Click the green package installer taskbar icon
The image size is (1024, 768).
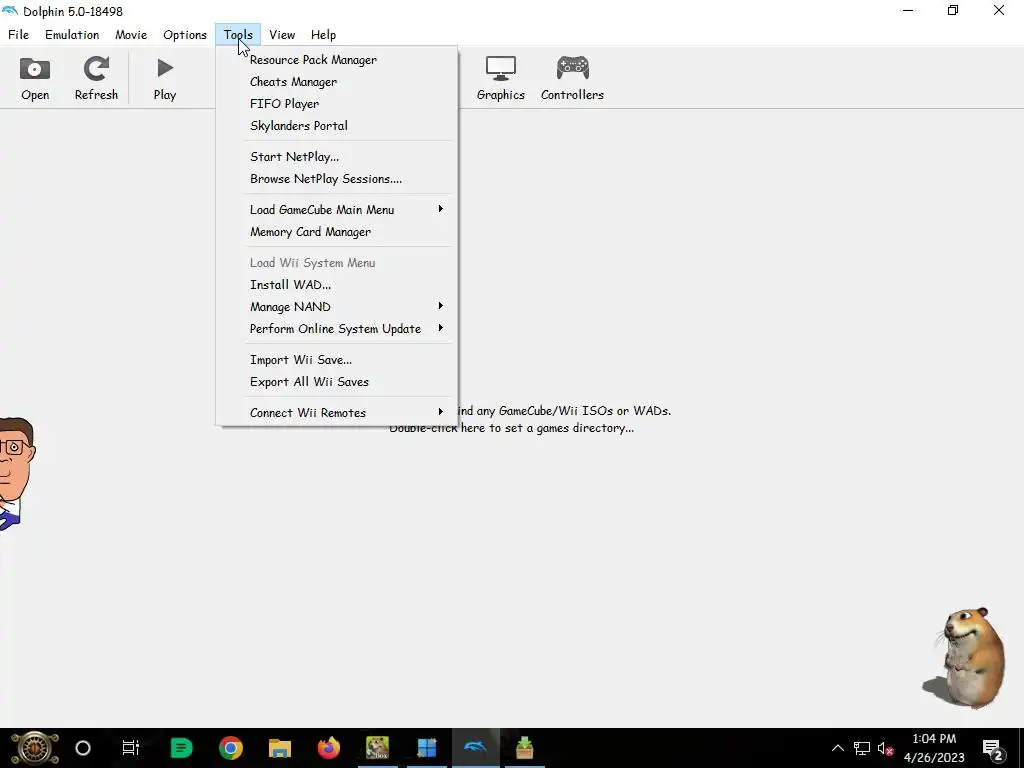click(x=524, y=748)
